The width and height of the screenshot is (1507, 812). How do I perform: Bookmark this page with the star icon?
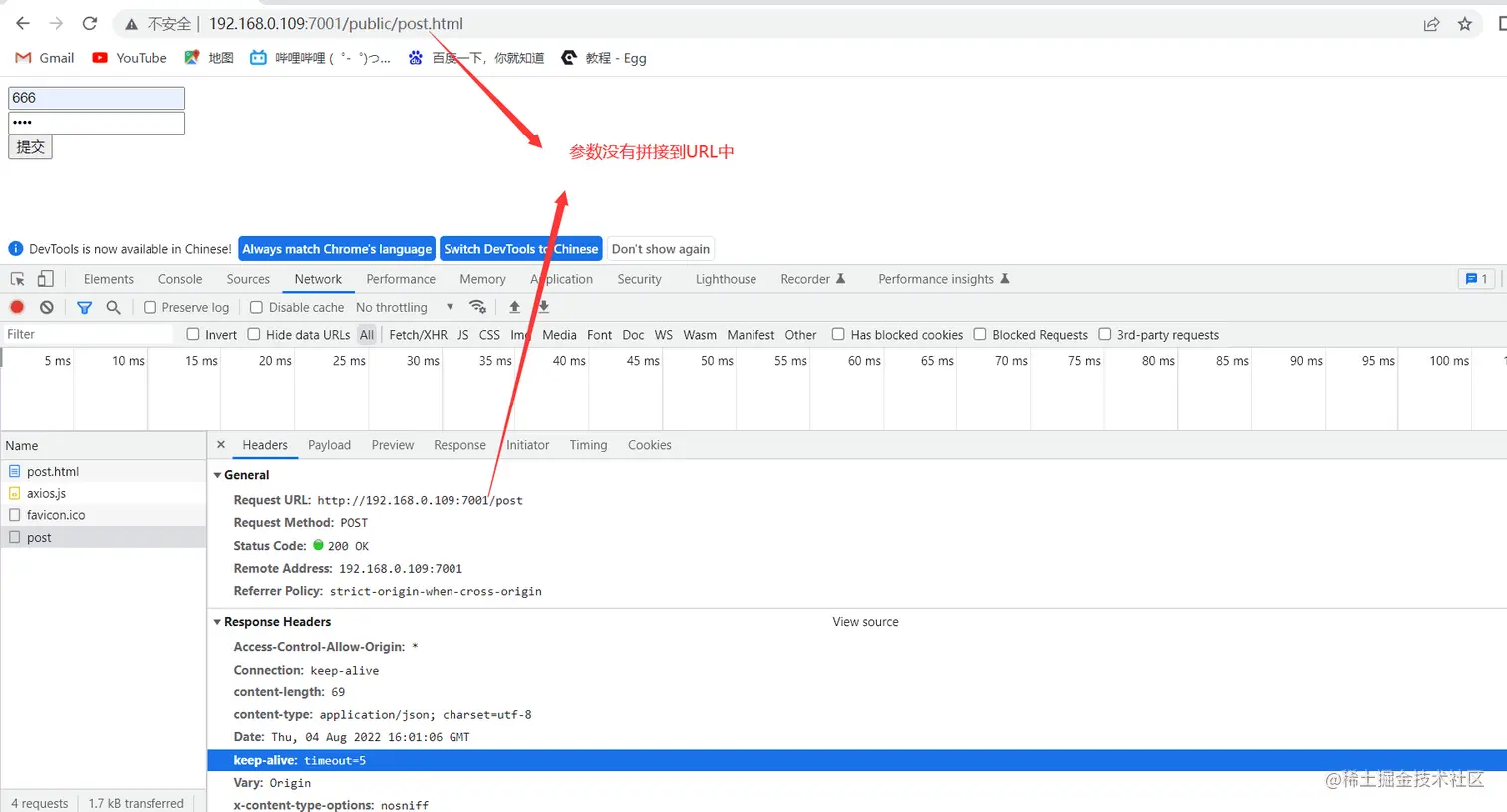1464,24
